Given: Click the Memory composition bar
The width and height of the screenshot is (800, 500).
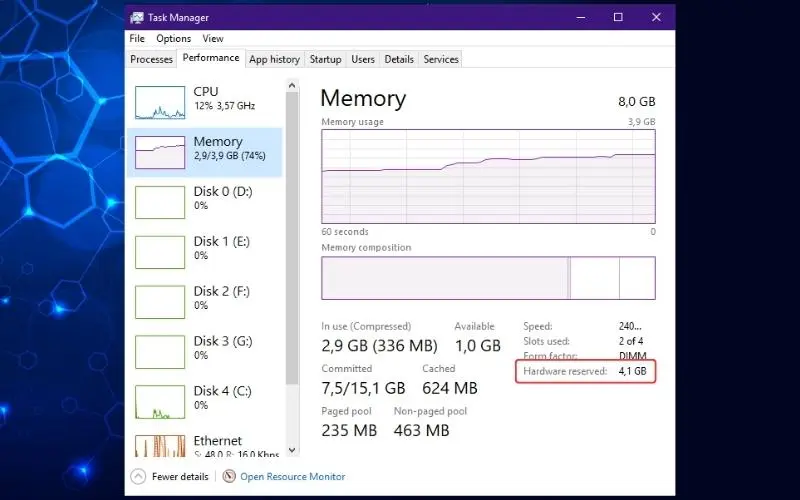Looking at the screenshot, I should 488,278.
